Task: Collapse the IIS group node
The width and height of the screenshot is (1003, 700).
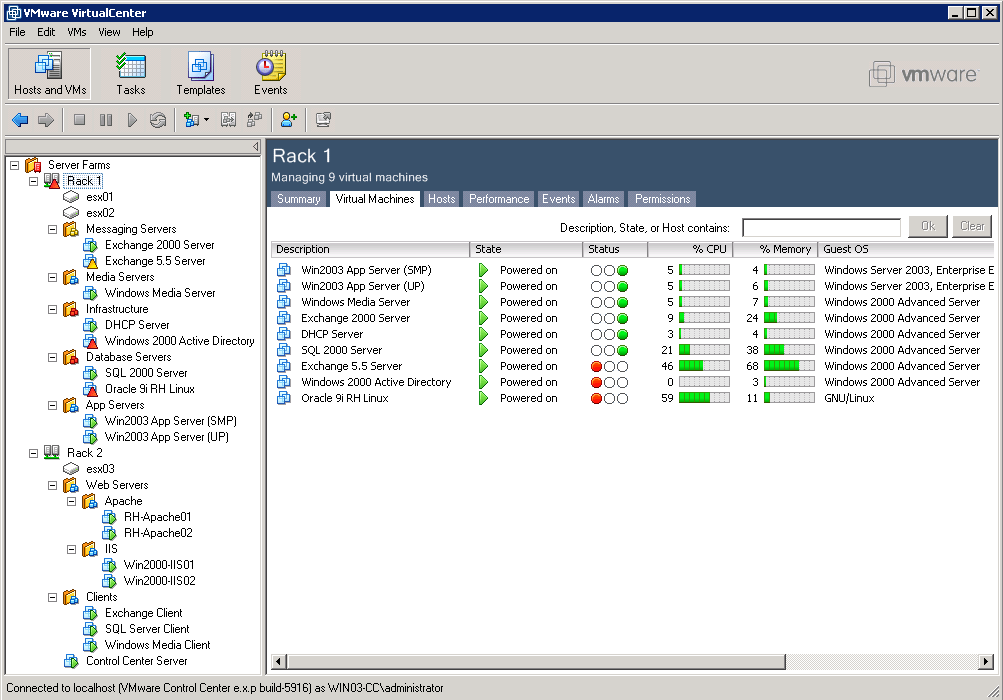Action: (72, 549)
